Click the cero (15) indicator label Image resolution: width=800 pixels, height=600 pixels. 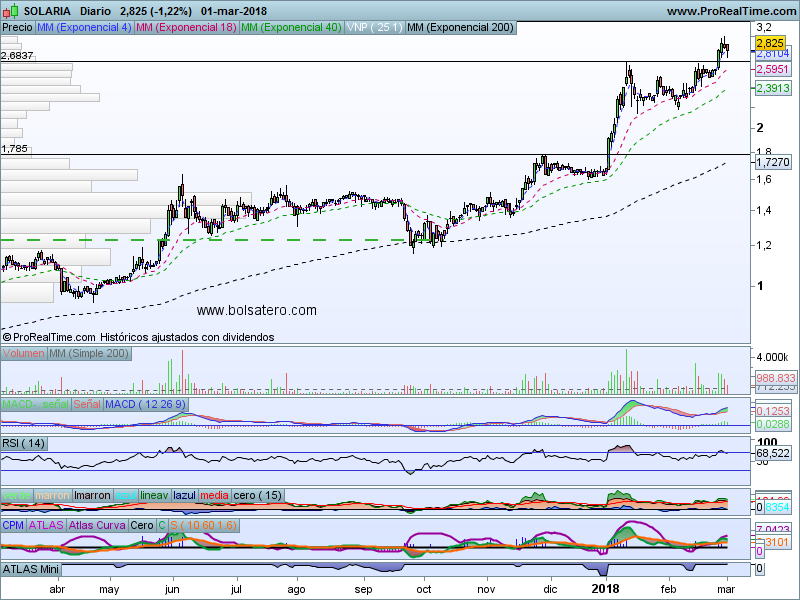click(x=257, y=495)
